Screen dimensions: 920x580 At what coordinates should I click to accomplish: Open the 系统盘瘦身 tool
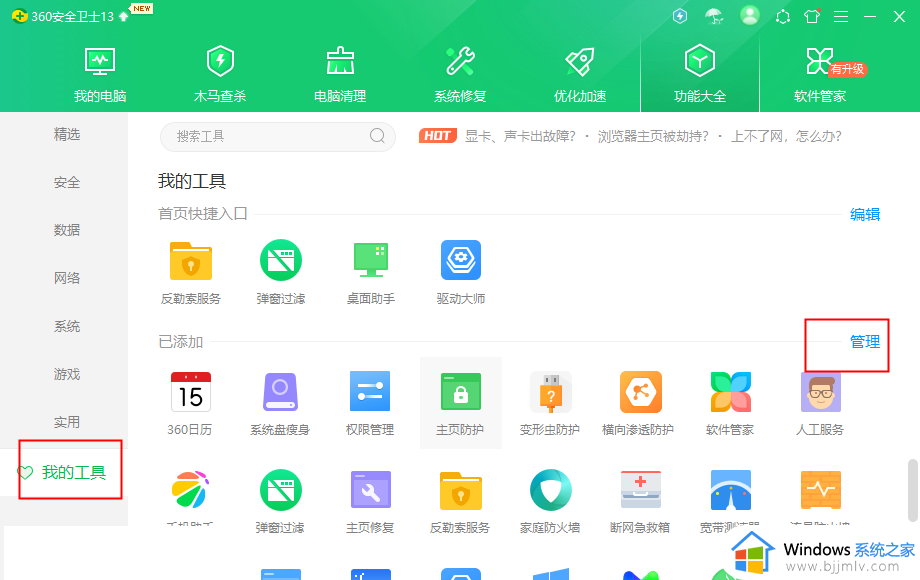(x=280, y=403)
